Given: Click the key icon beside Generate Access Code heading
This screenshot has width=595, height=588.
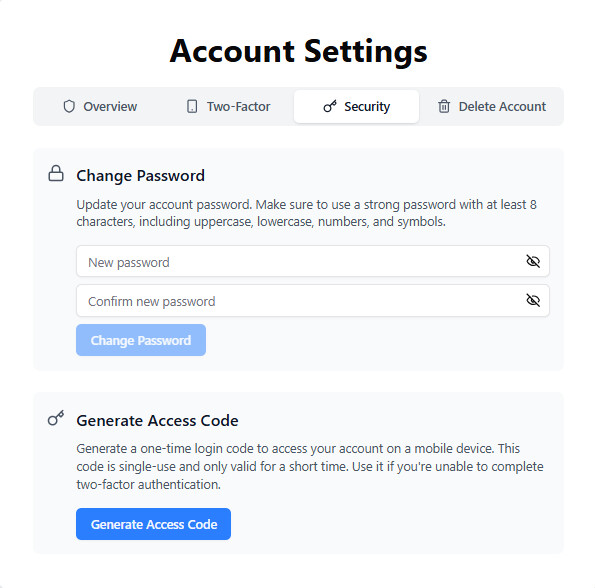Looking at the screenshot, I should pyautogui.click(x=56, y=418).
